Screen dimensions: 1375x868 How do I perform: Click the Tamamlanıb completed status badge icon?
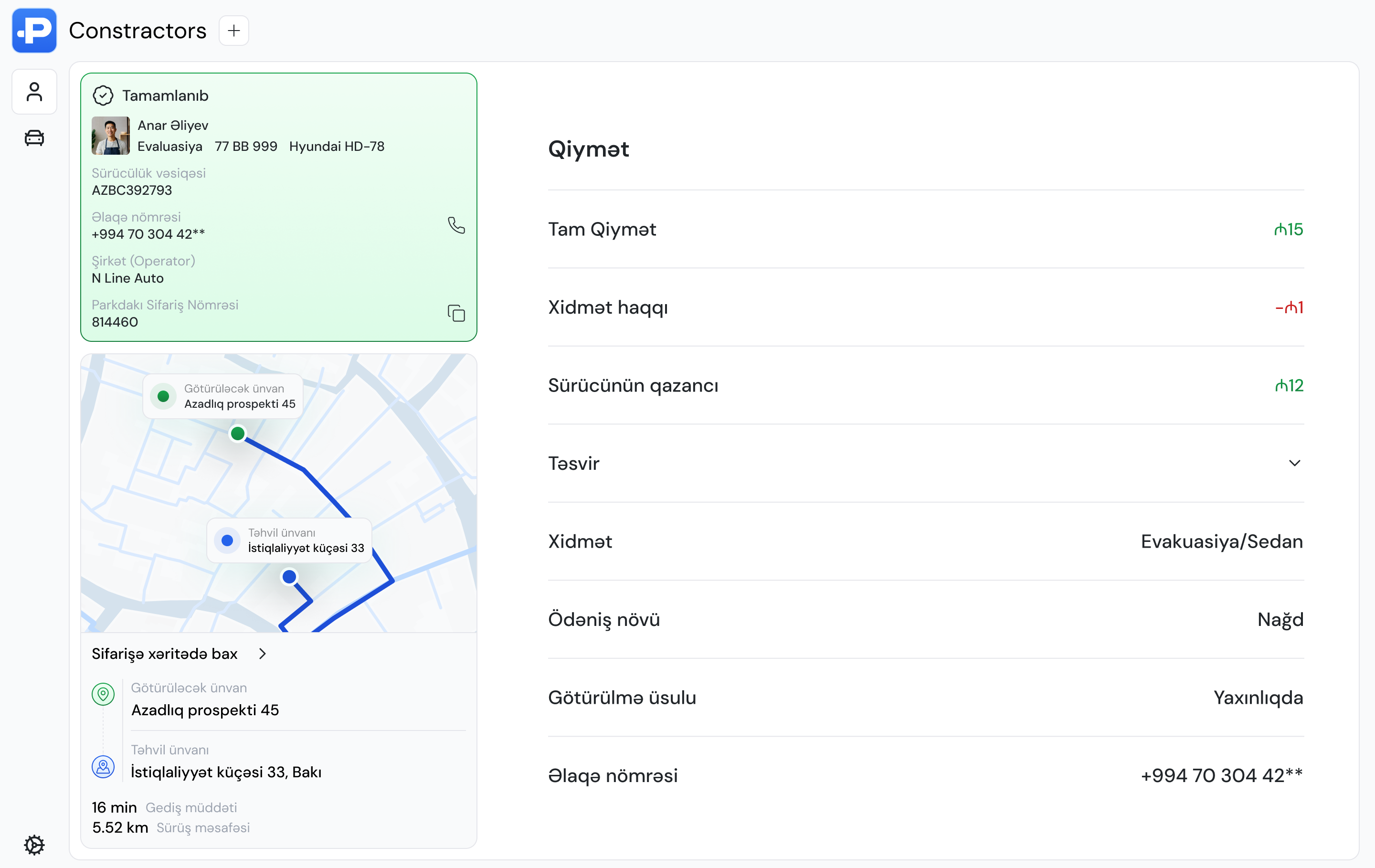pyautogui.click(x=103, y=95)
